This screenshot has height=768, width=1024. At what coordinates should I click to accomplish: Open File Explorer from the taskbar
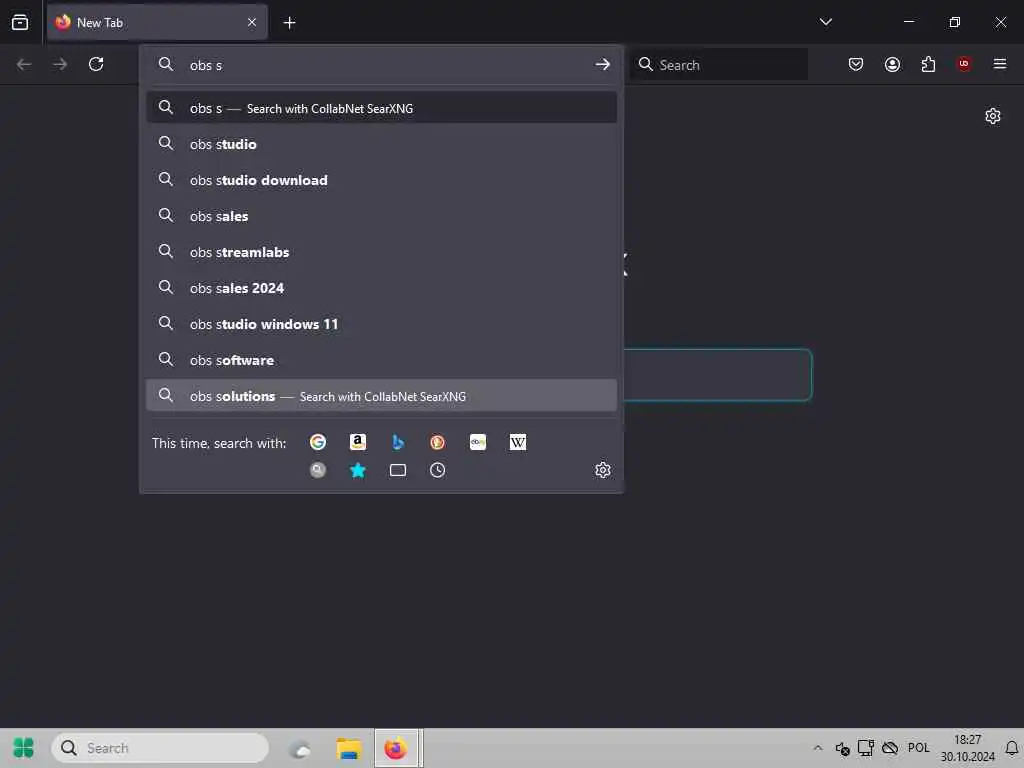pos(349,748)
